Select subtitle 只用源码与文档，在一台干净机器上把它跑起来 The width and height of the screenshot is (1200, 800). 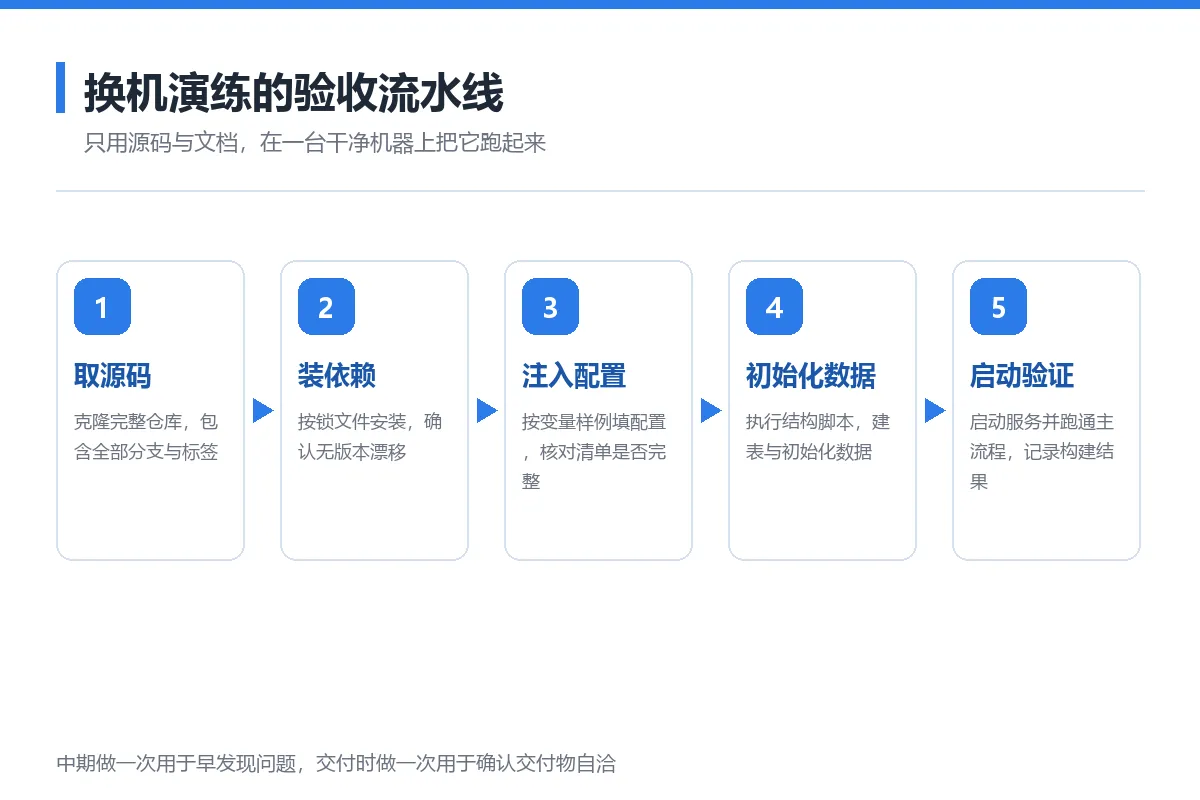pos(315,143)
